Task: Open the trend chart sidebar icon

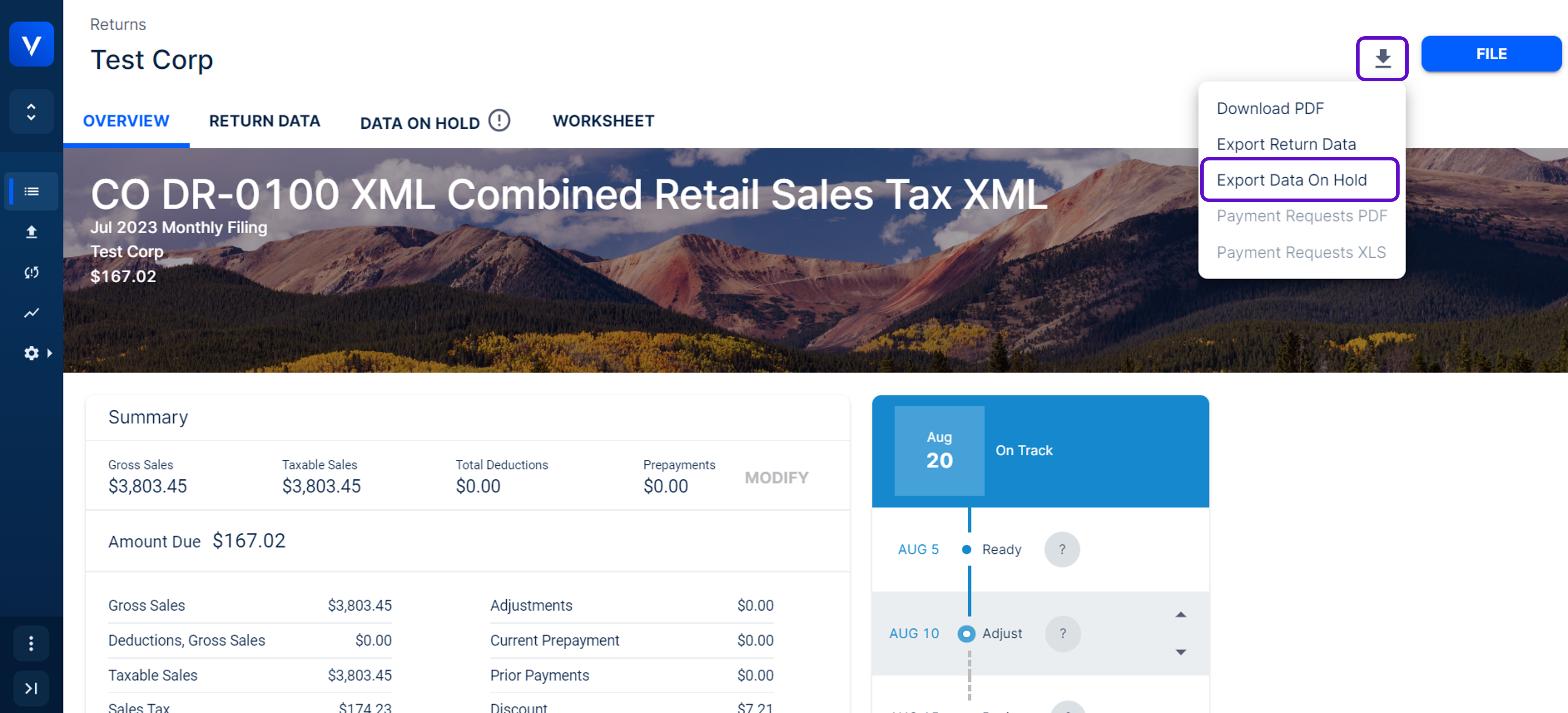Action: click(x=31, y=313)
